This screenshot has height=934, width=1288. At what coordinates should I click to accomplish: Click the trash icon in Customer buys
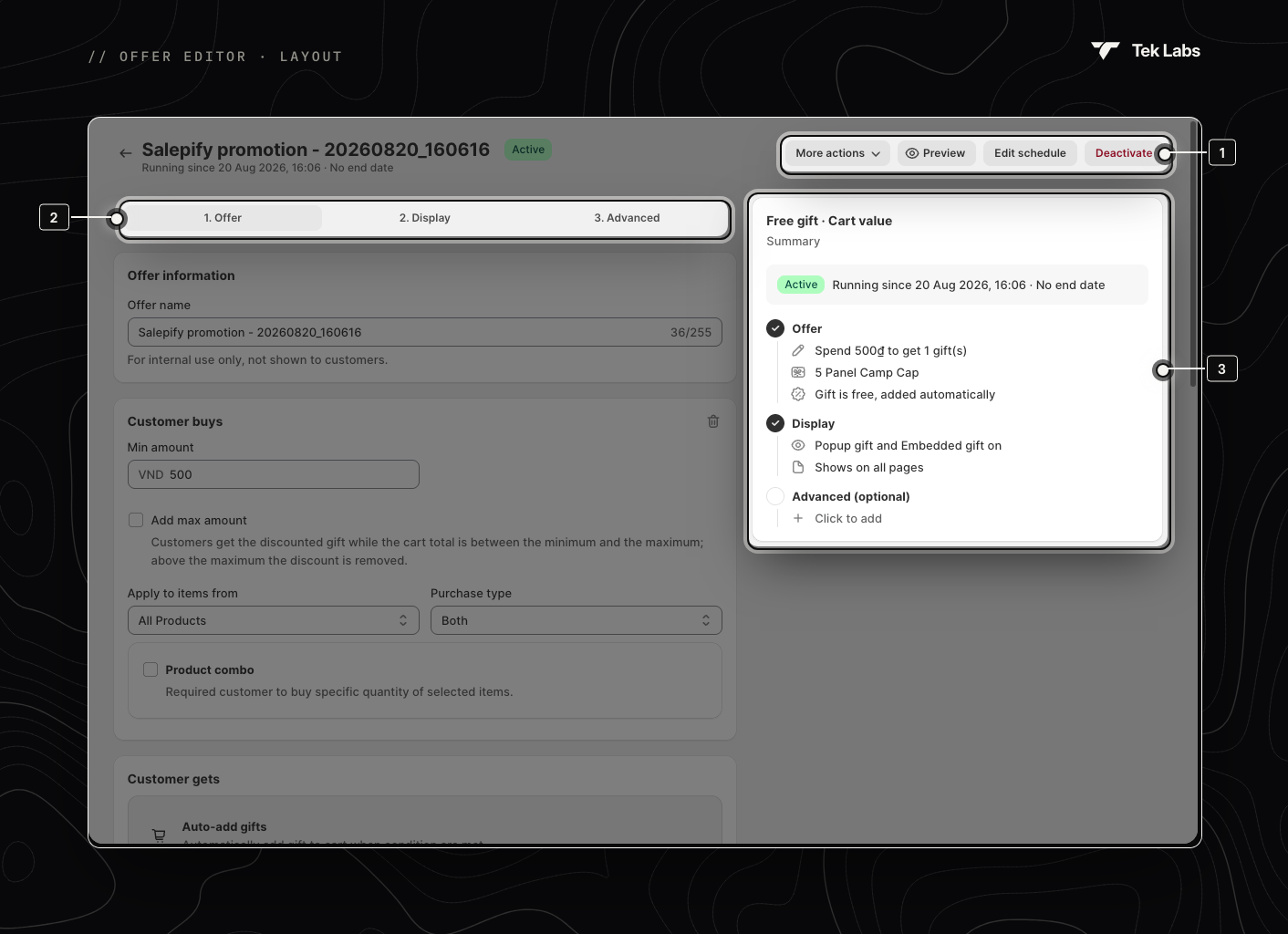coord(713,421)
